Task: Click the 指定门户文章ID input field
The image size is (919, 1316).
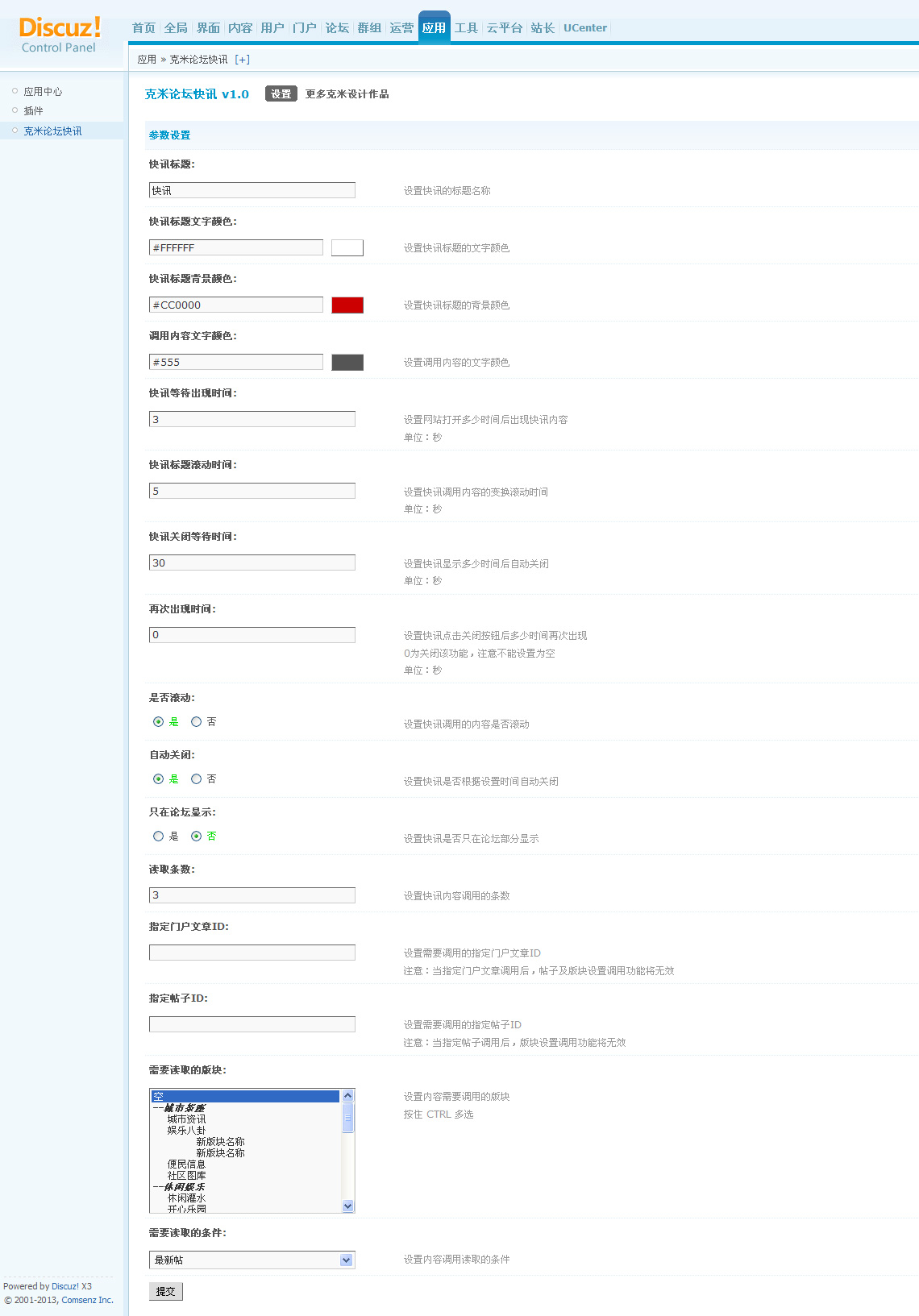Action: tap(252, 953)
